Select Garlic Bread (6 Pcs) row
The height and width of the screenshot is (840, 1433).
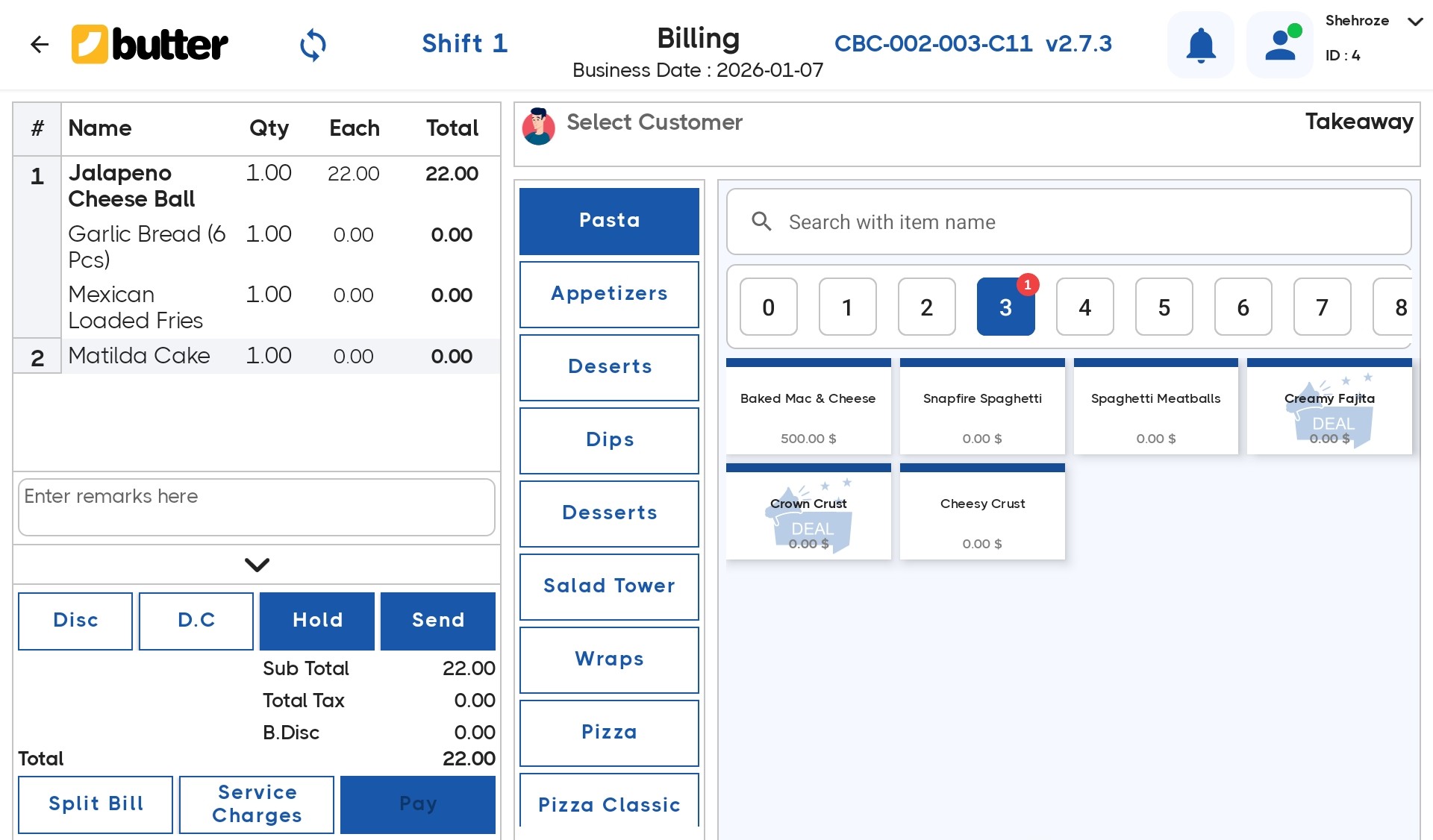tap(281, 247)
